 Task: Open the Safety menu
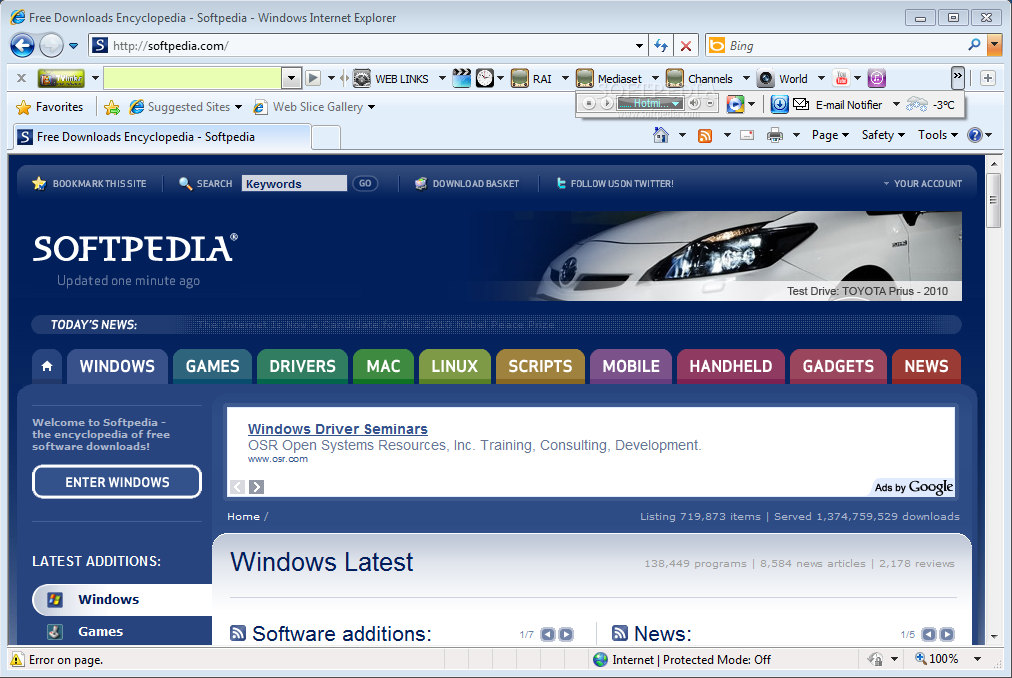pyautogui.click(x=883, y=135)
